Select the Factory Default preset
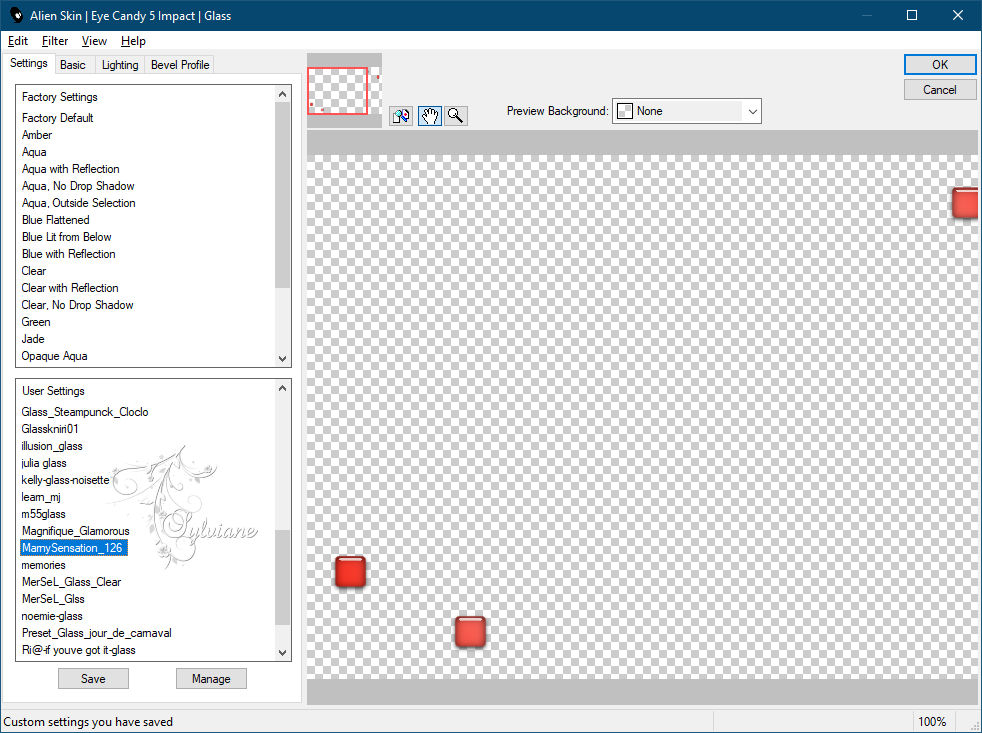The height and width of the screenshot is (733, 982). tap(58, 118)
